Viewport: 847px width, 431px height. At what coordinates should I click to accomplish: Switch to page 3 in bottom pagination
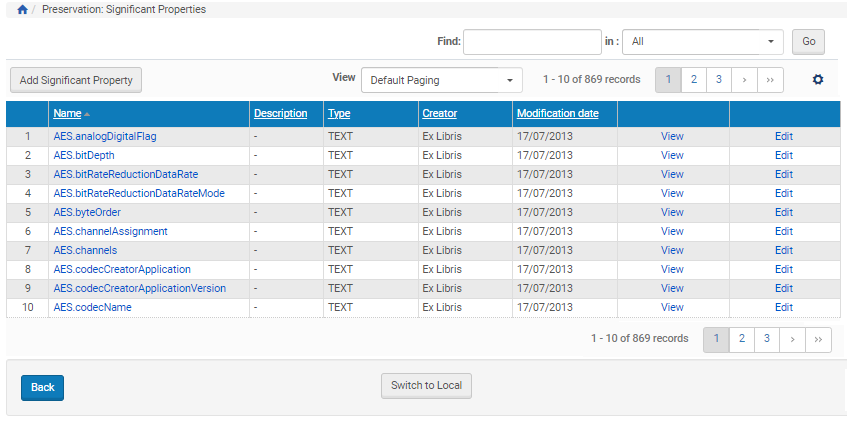tap(767, 339)
